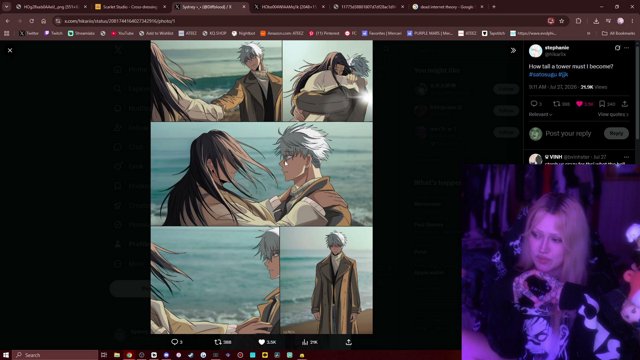The image size is (640, 360).
Task: Switch to dead internet theory Google tab
Action: pyautogui.click(x=447, y=7)
